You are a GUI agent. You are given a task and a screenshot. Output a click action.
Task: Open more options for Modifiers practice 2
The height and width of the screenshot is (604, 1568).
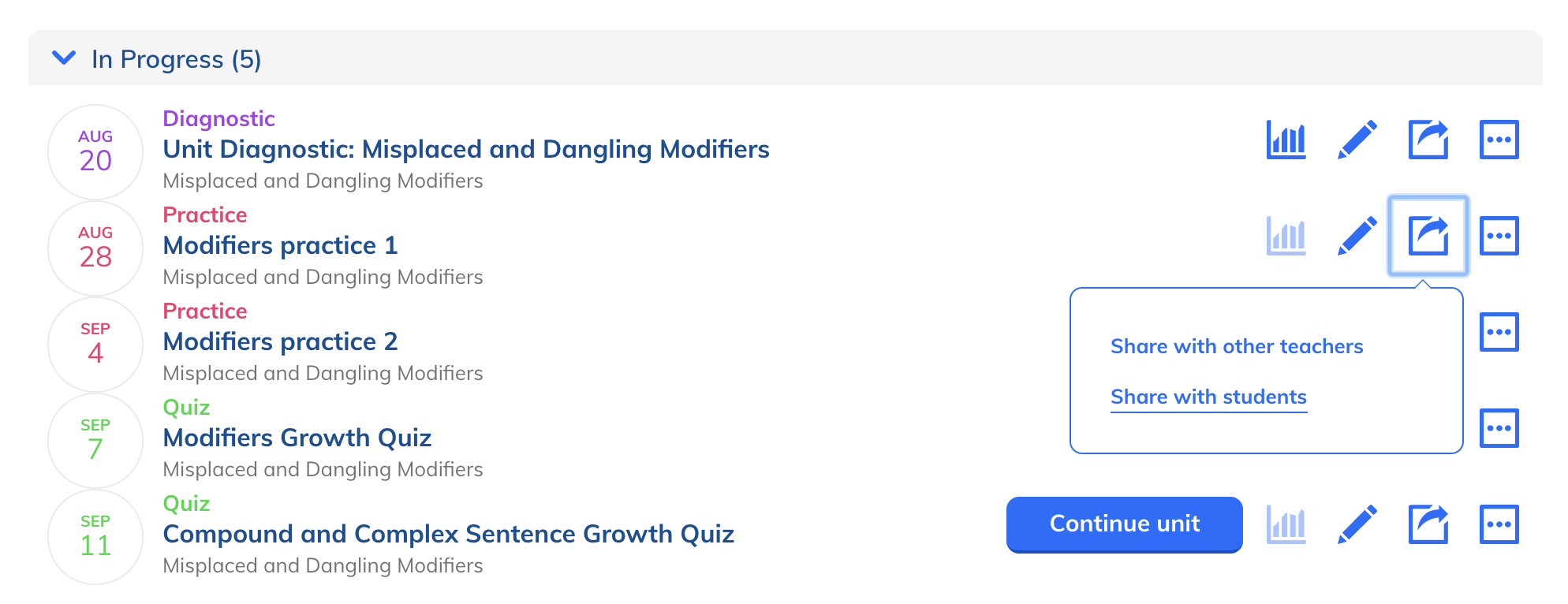(x=1499, y=332)
